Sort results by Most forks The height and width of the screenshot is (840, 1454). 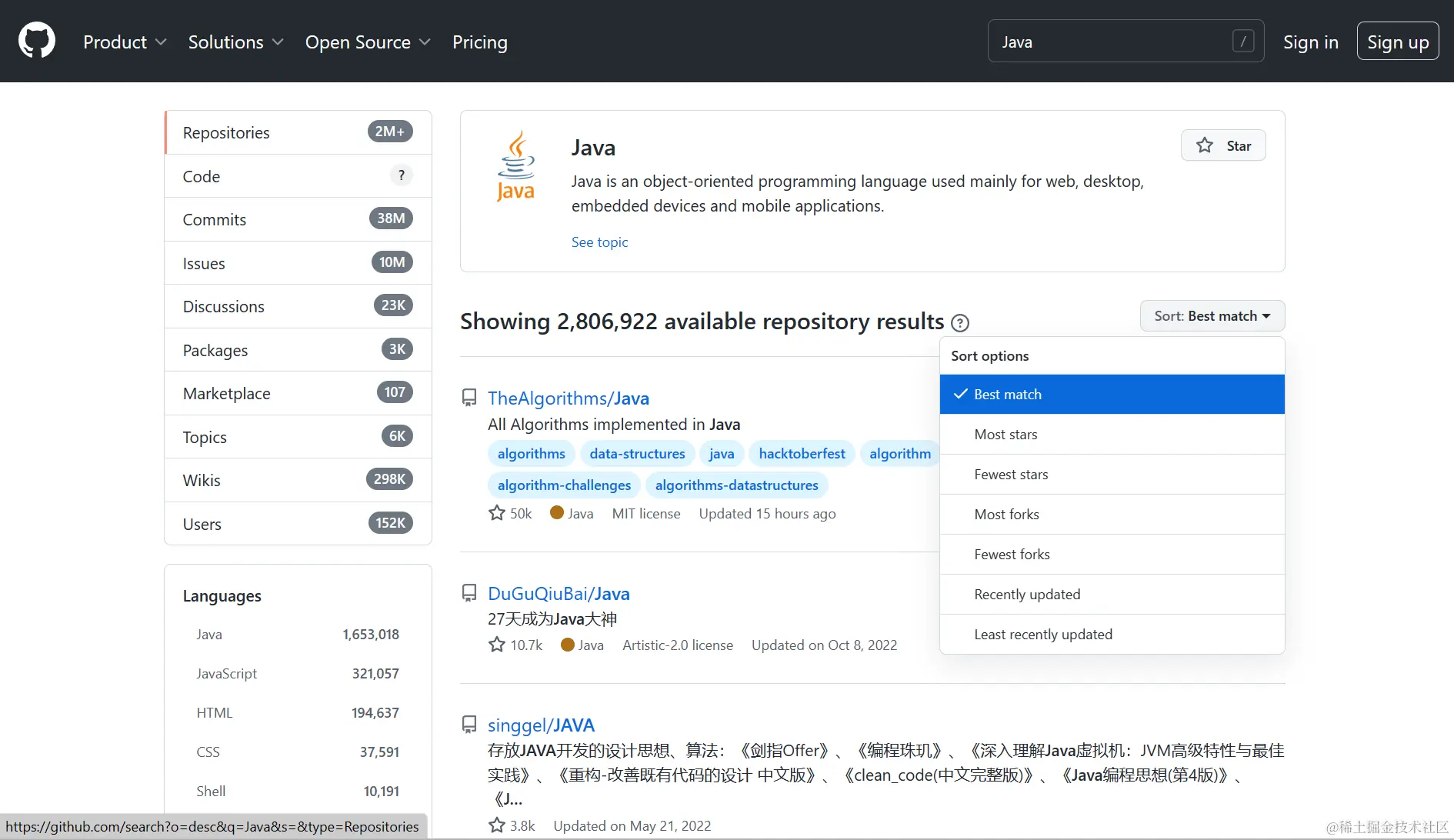pos(1112,515)
